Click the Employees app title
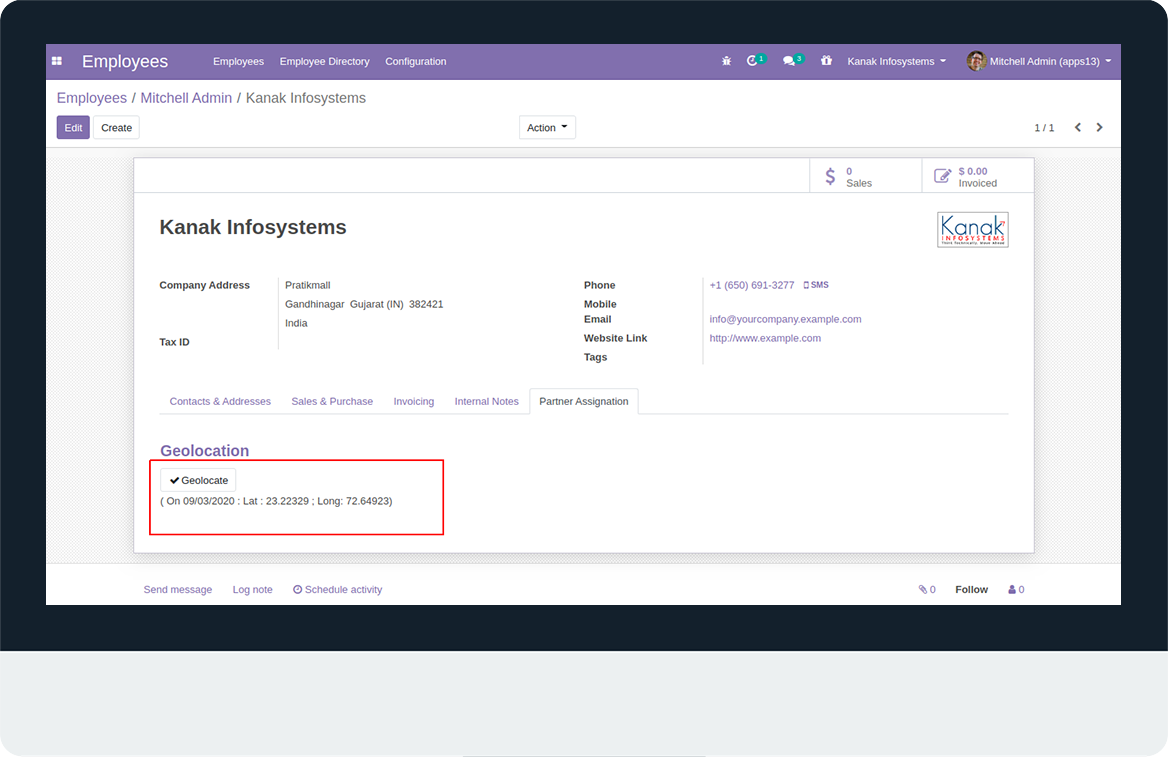1168x757 pixels. [125, 61]
